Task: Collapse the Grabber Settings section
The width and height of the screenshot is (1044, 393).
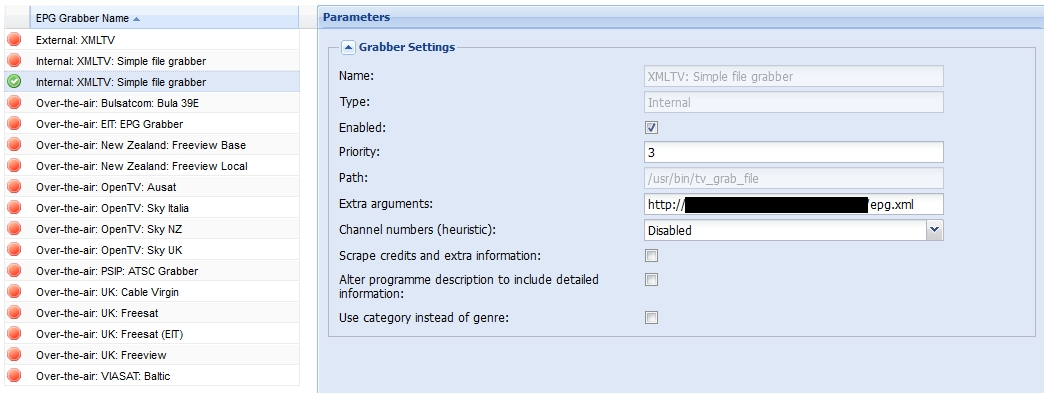Action: click(x=348, y=47)
